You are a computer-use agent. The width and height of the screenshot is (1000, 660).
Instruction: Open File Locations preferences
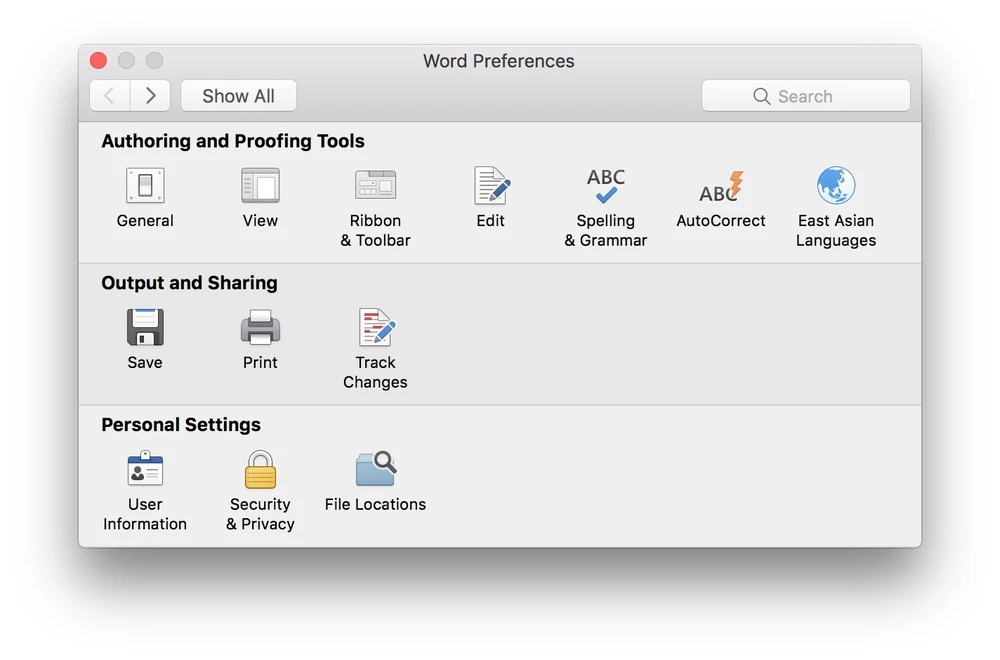coord(376,470)
